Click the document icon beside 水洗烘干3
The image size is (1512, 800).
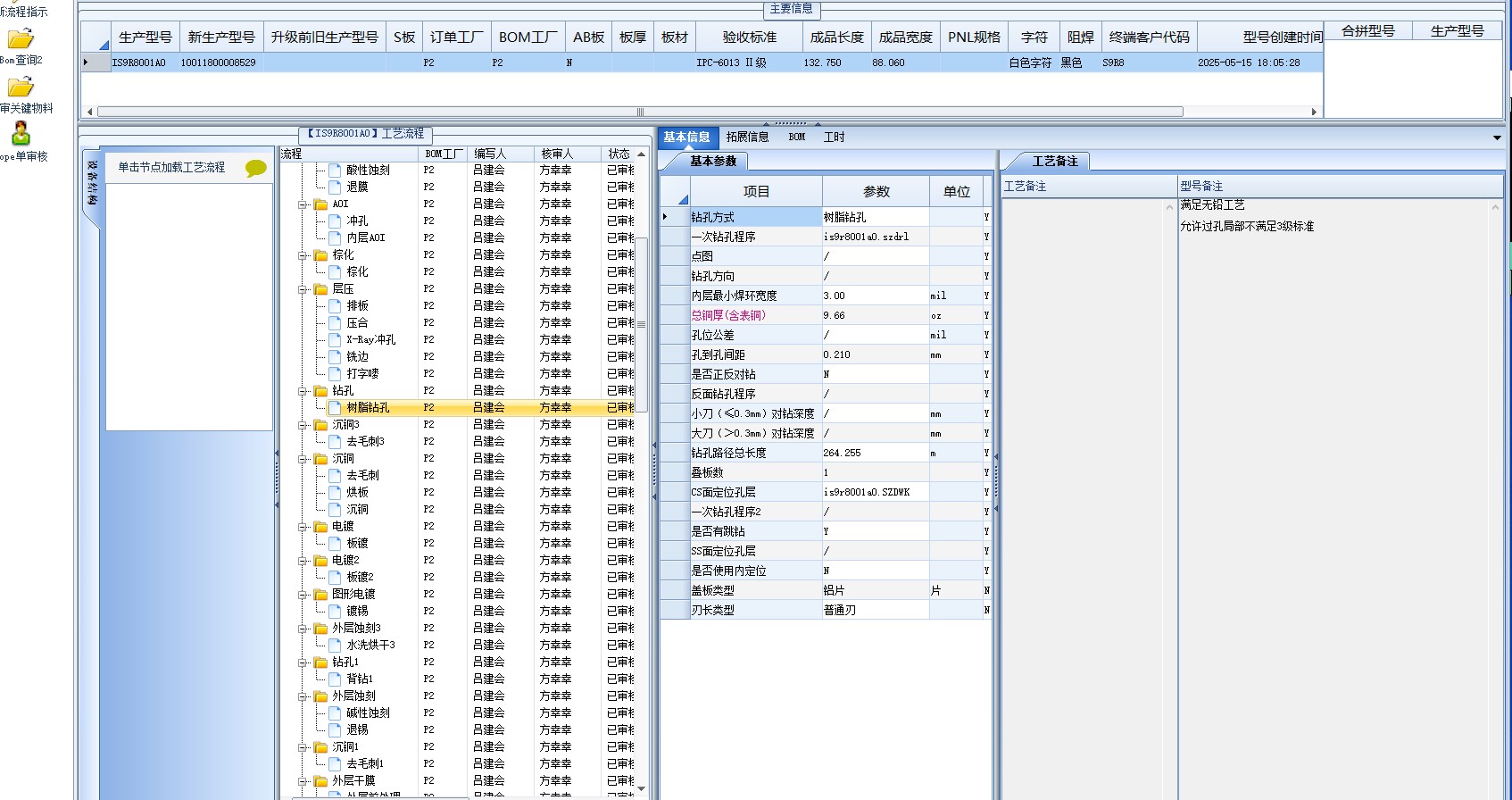336,645
